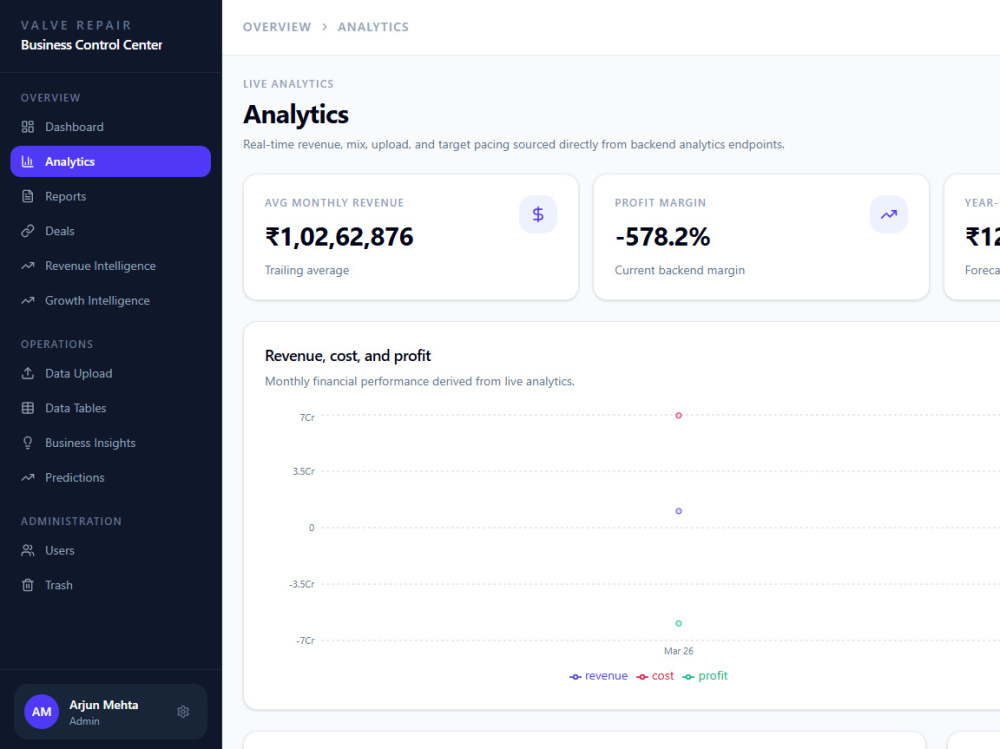1000x749 pixels.
Task: Go to the Reports section
Action: [x=110, y=197]
